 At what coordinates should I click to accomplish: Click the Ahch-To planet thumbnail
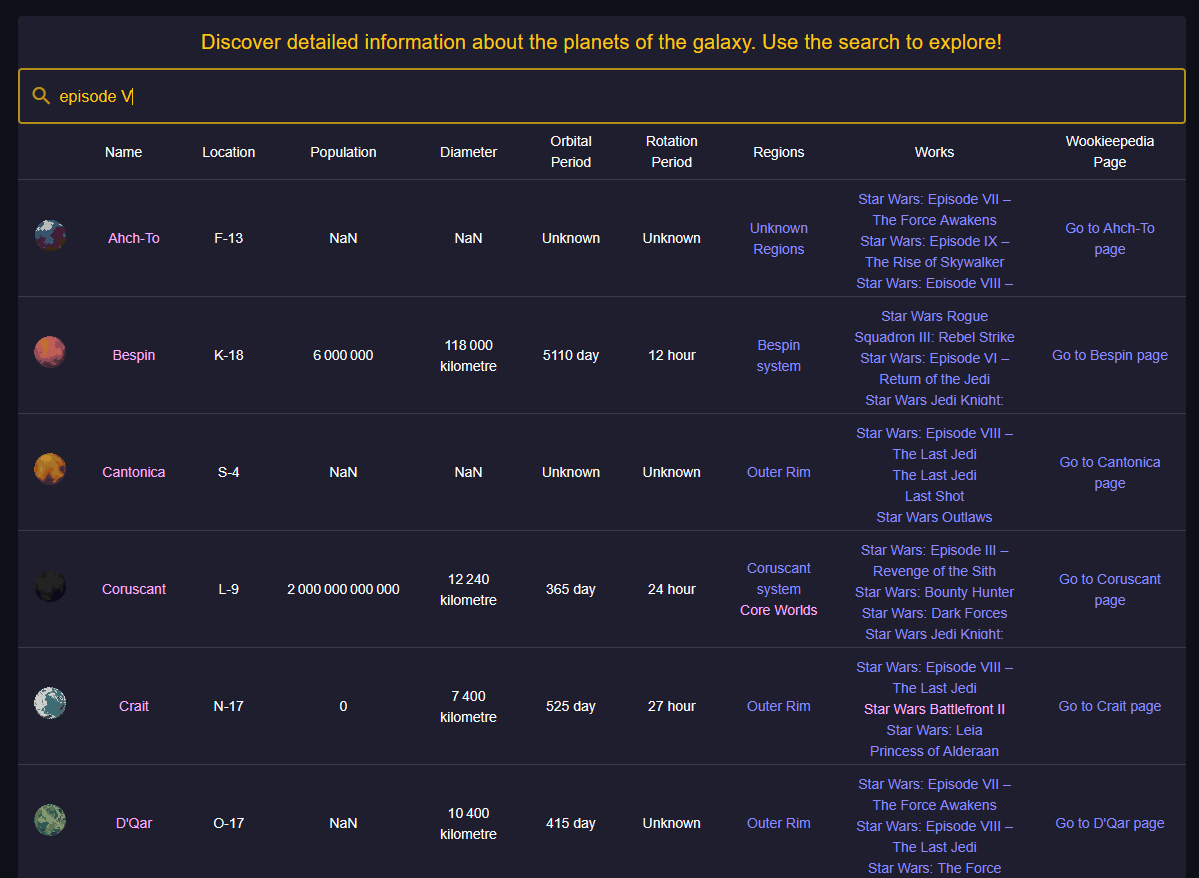click(x=50, y=236)
